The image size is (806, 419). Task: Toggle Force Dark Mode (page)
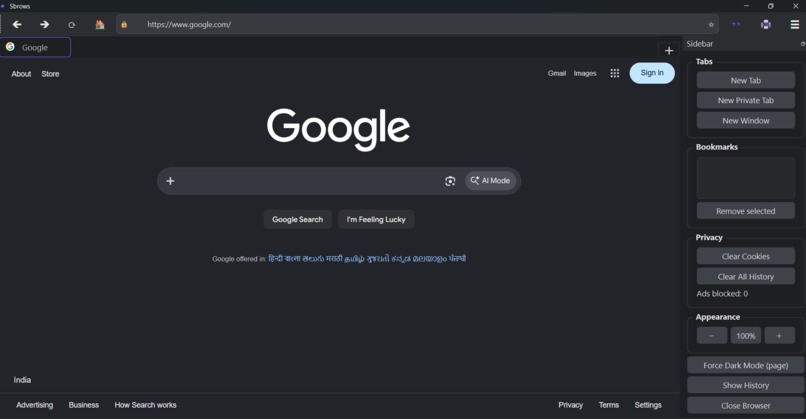coord(745,366)
